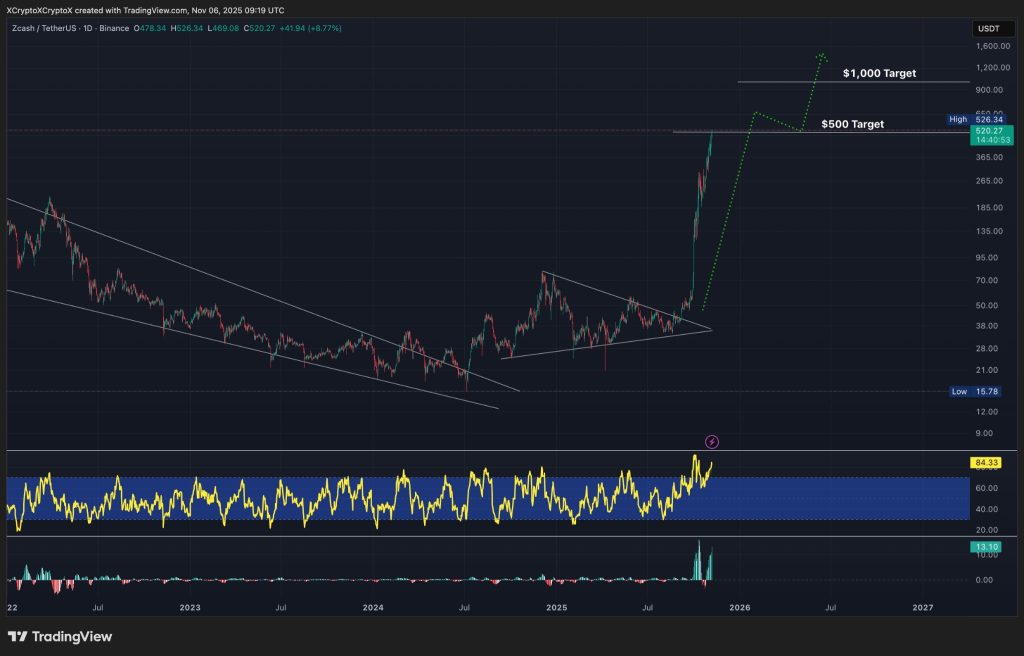Click the TradingView logo
The width and height of the screenshot is (1024, 656).
click(60, 636)
